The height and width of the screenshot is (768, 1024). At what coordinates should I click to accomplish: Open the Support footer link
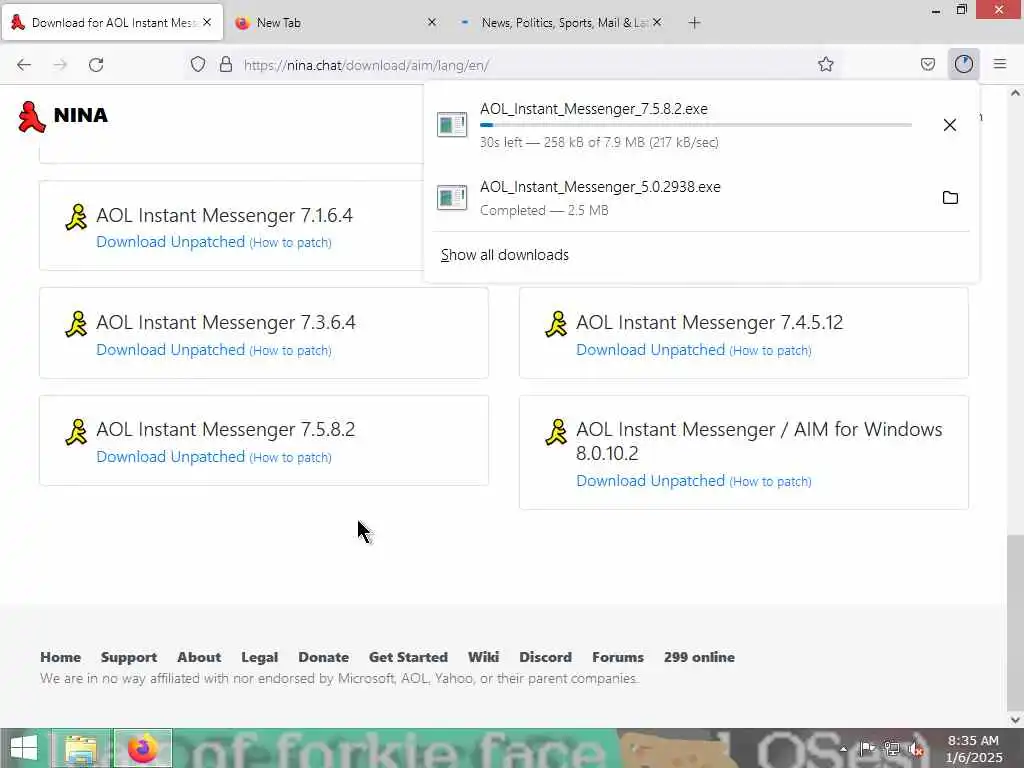click(x=129, y=657)
